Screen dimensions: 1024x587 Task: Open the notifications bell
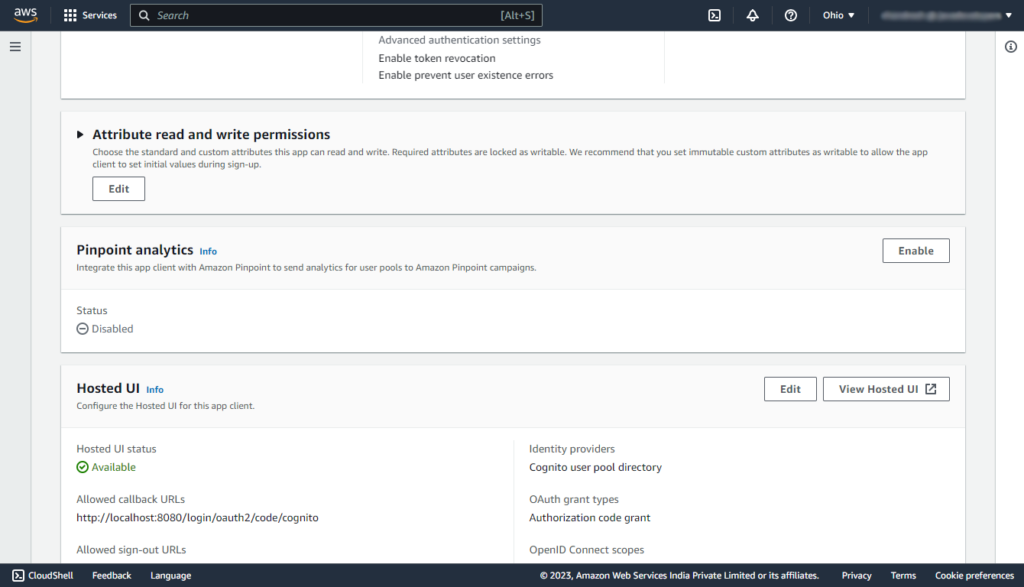tap(753, 15)
